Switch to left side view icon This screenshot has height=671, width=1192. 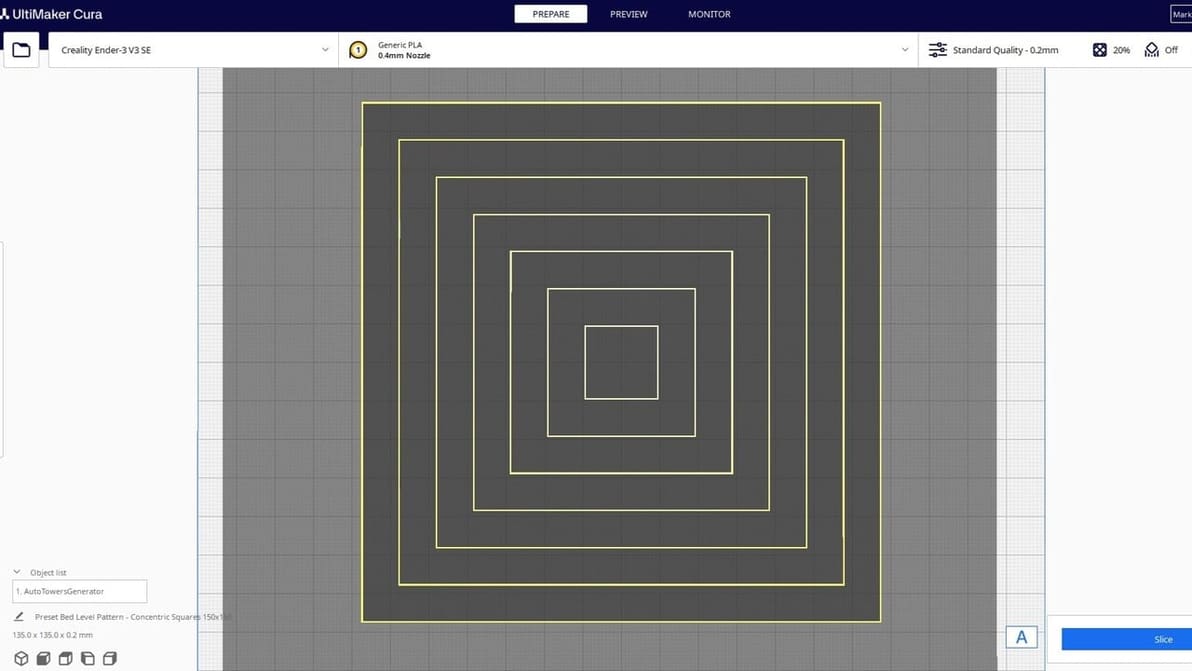88,658
